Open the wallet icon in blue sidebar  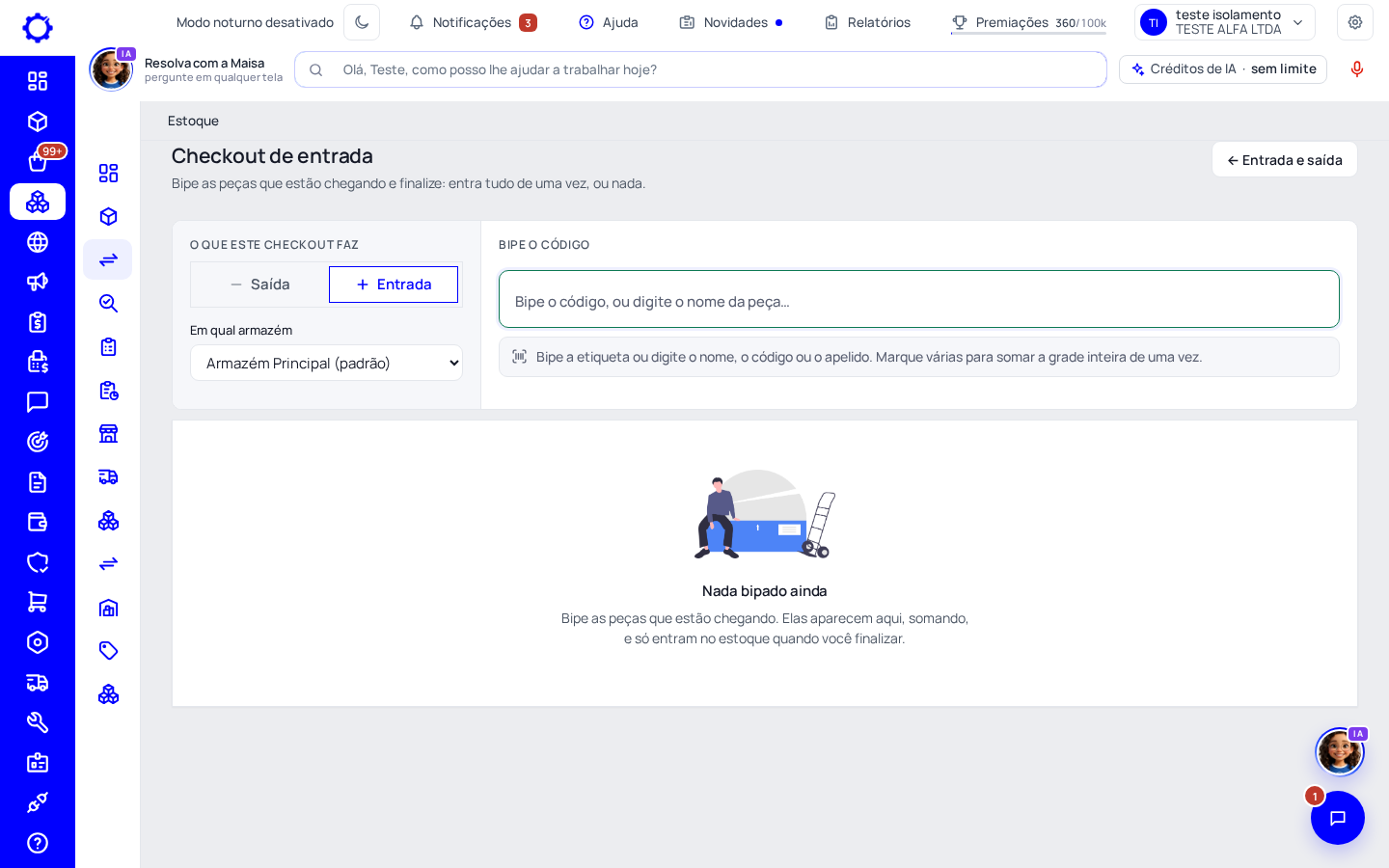(38, 522)
